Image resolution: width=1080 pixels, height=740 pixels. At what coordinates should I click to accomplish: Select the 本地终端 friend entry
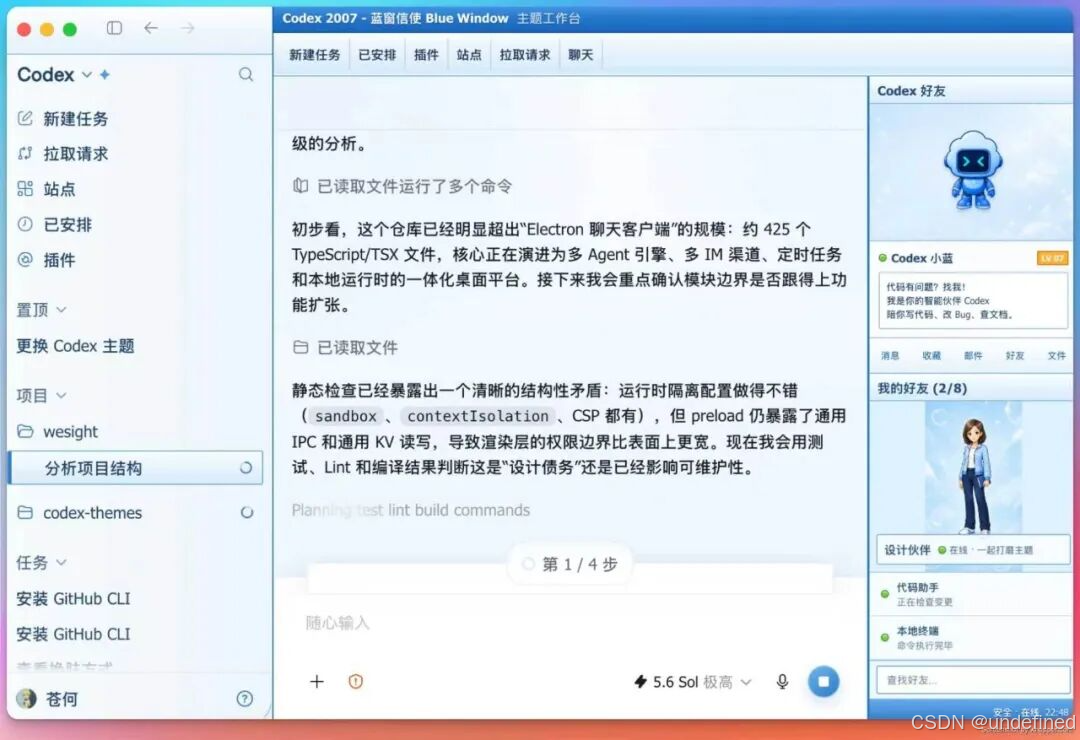pos(971,637)
